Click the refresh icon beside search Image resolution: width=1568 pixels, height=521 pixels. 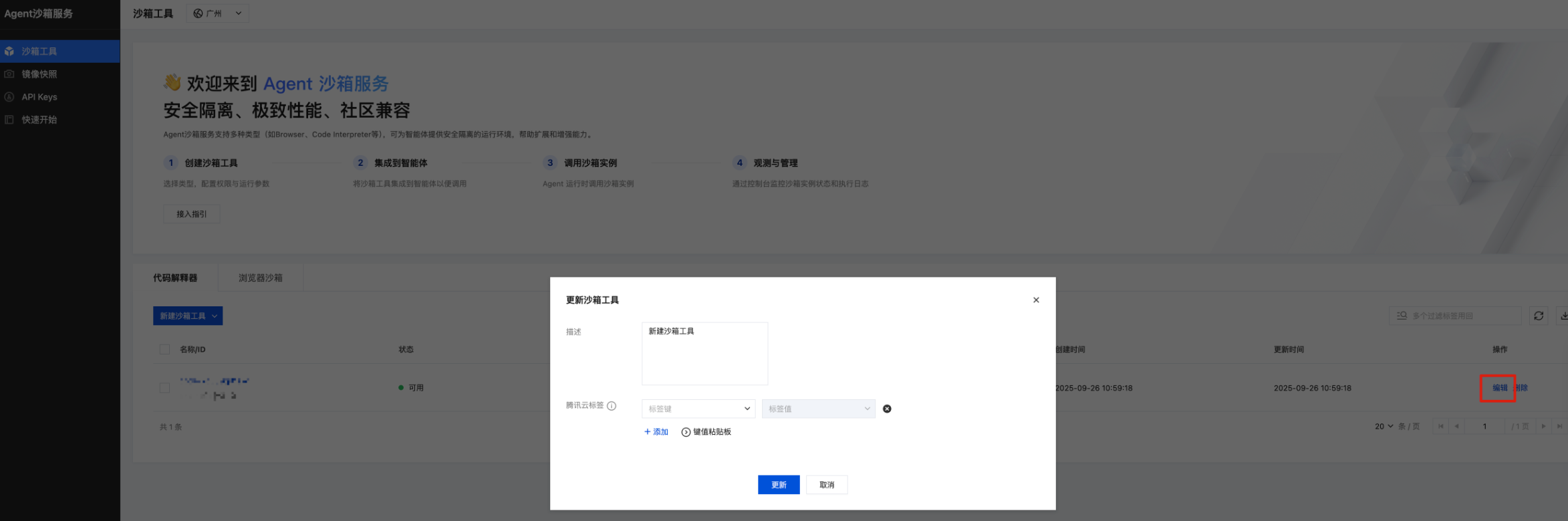(1539, 316)
